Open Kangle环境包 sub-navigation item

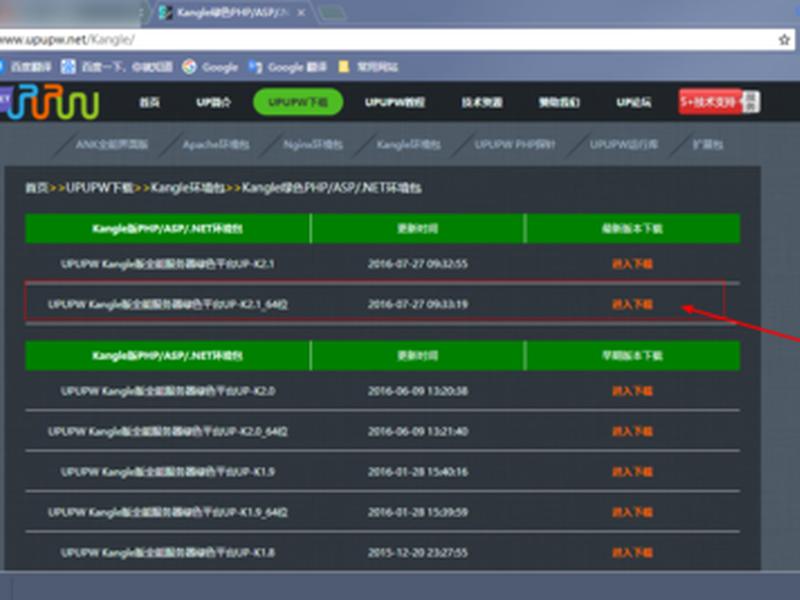[408, 145]
